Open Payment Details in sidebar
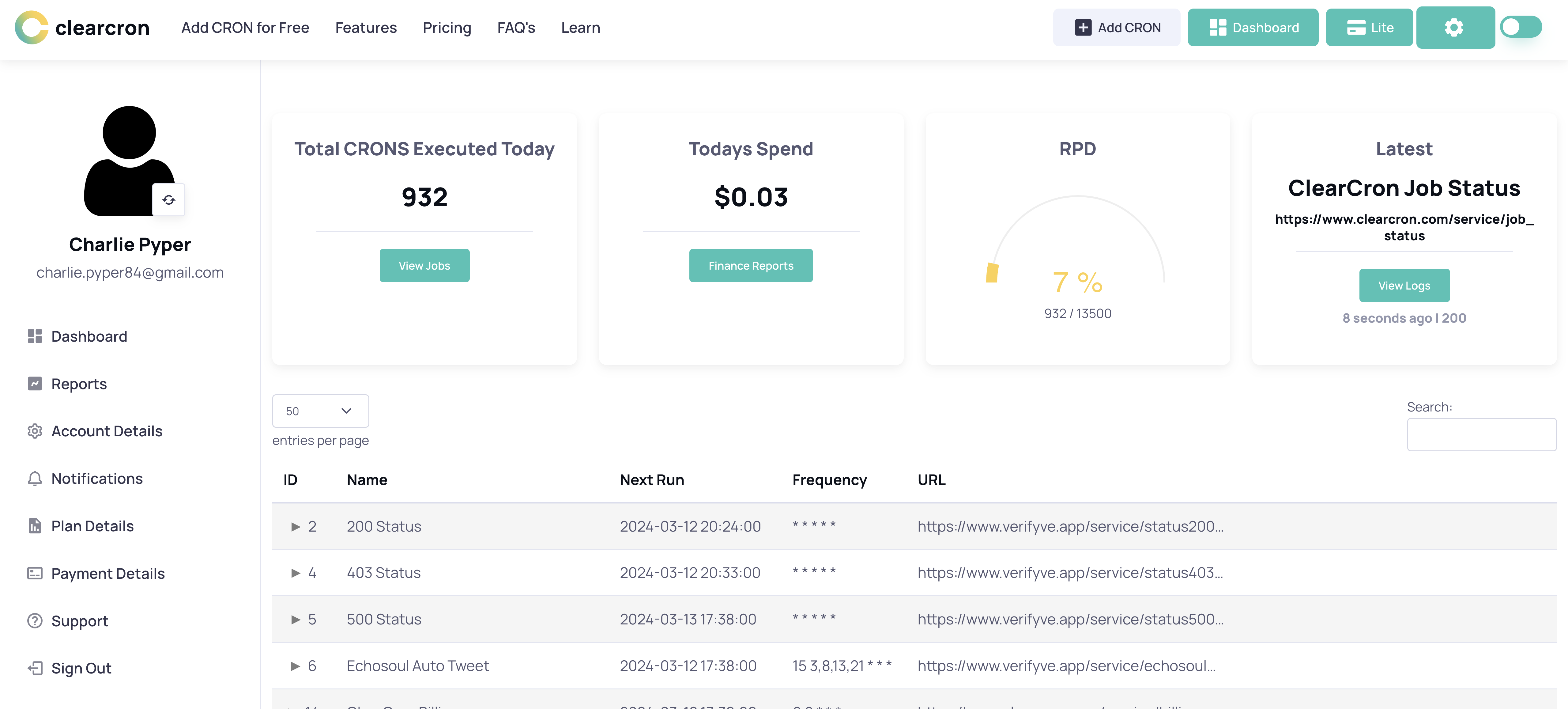 (108, 573)
